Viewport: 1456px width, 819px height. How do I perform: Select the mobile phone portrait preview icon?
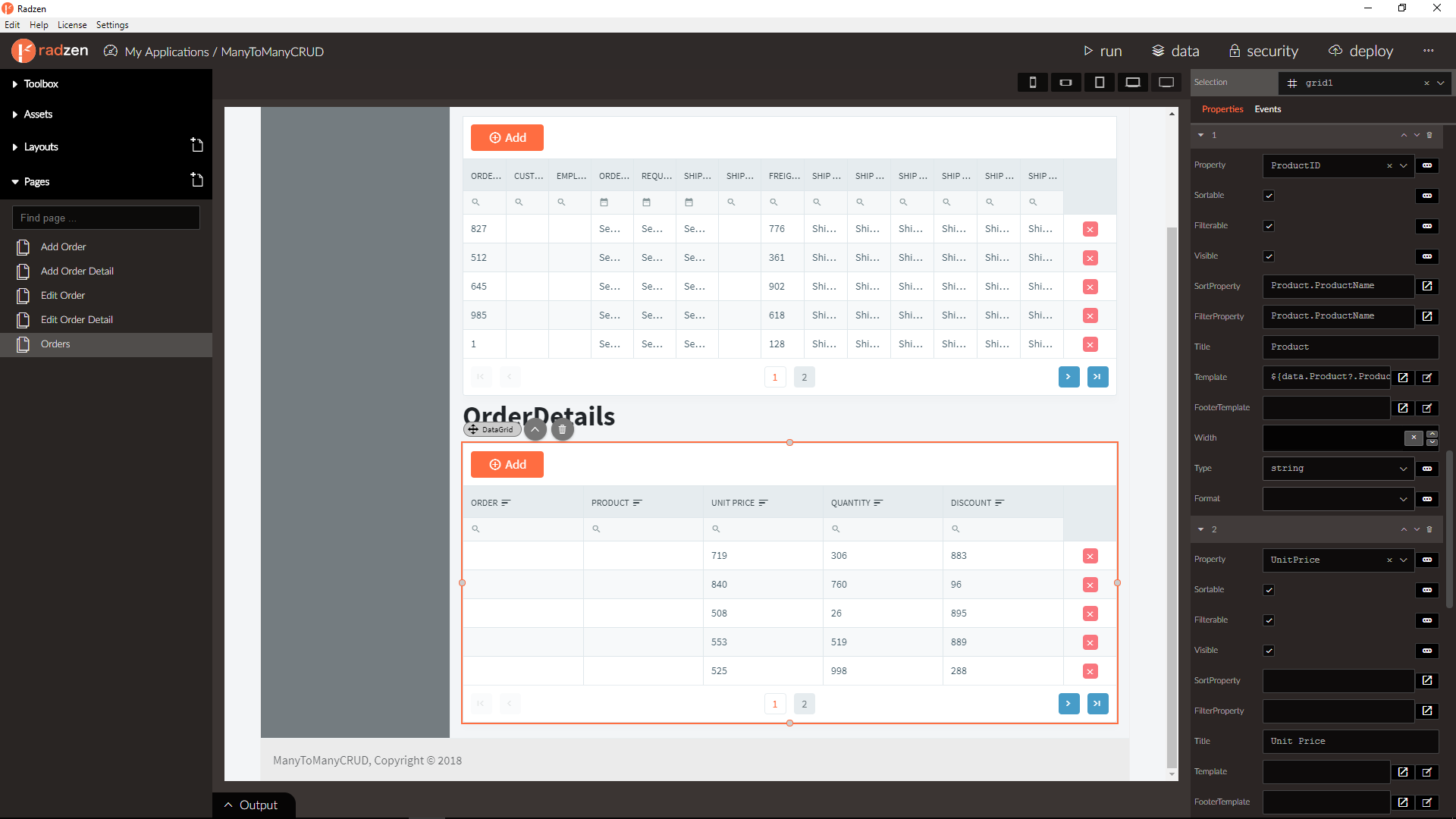click(1032, 82)
